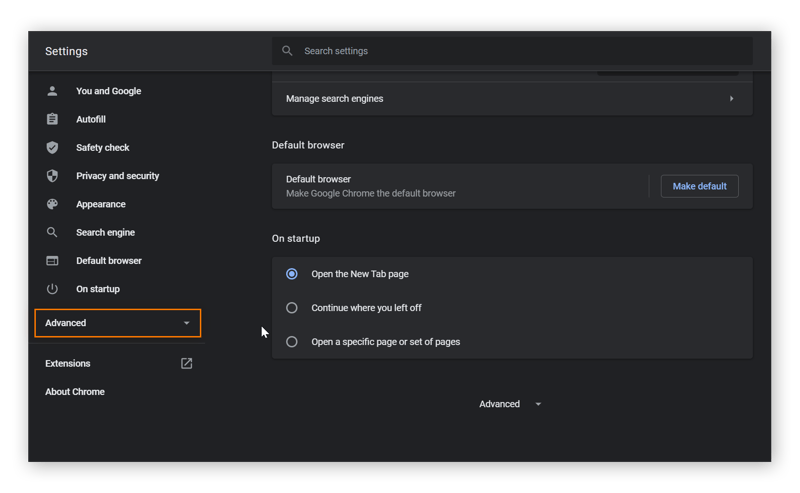Click the Appearance palette icon

coord(52,204)
